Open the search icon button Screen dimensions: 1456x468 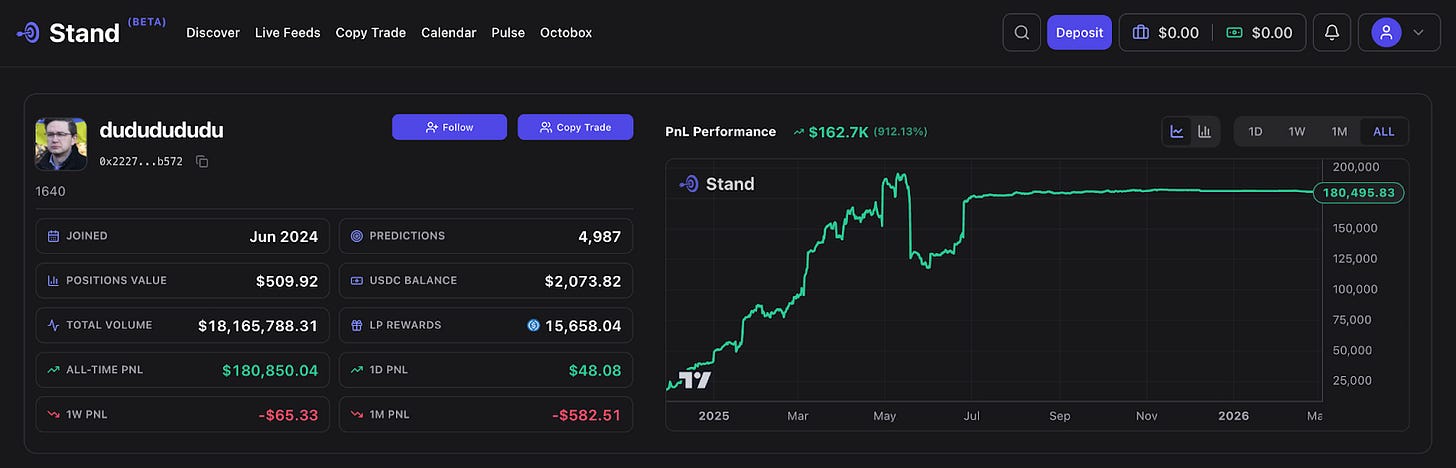[1021, 32]
